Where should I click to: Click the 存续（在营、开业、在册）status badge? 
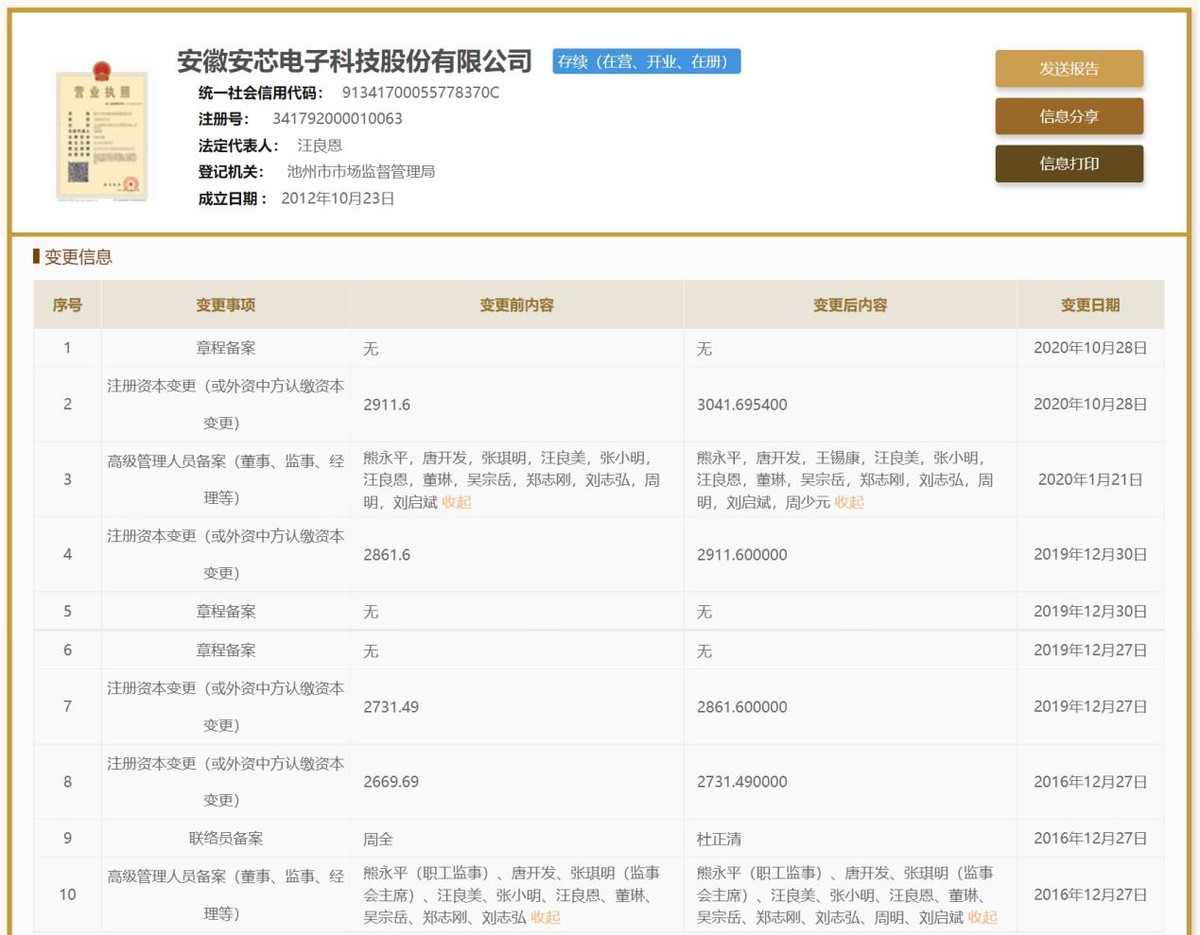tap(647, 61)
